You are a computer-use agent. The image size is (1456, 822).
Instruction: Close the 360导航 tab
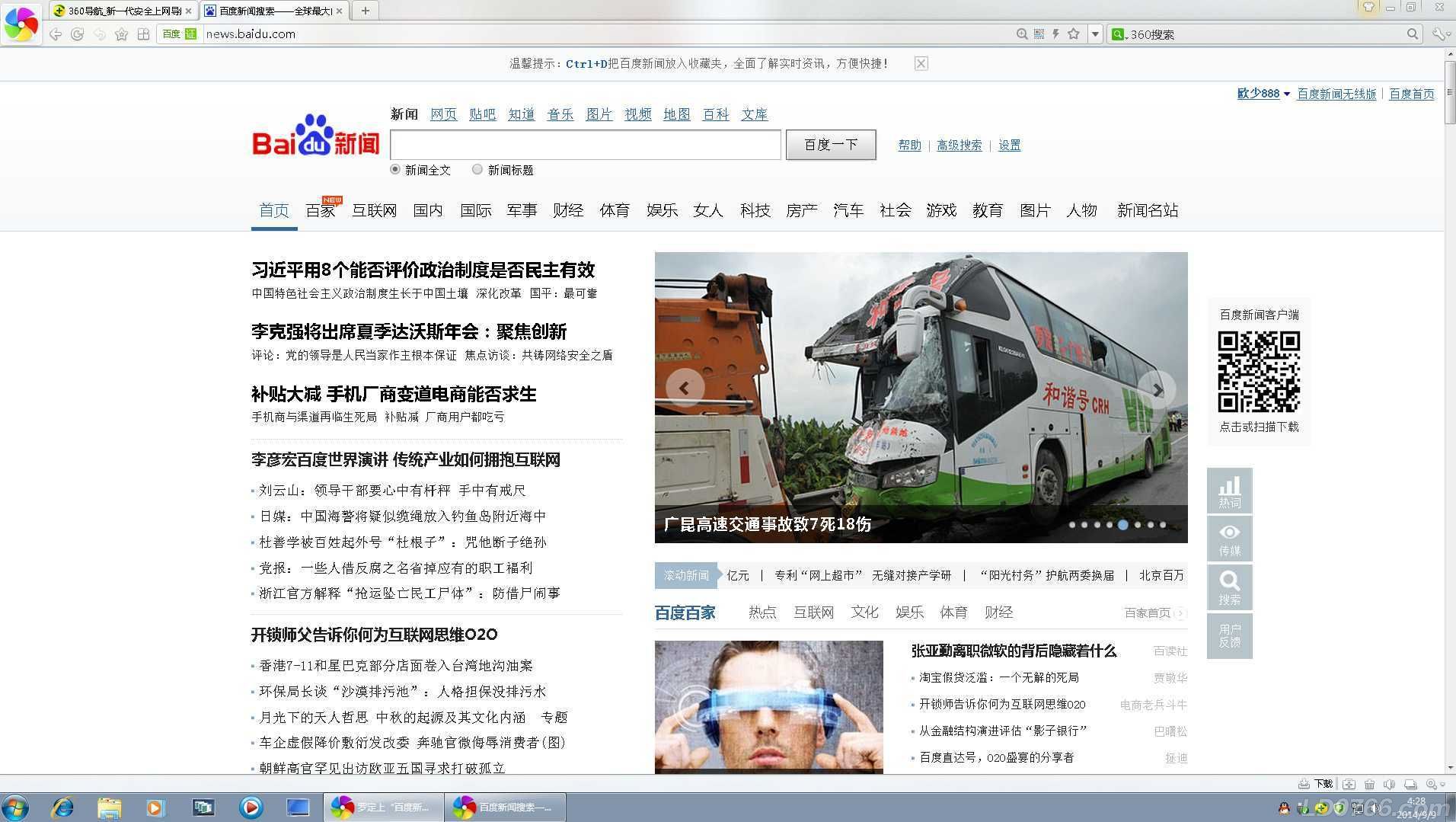(x=189, y=11)
